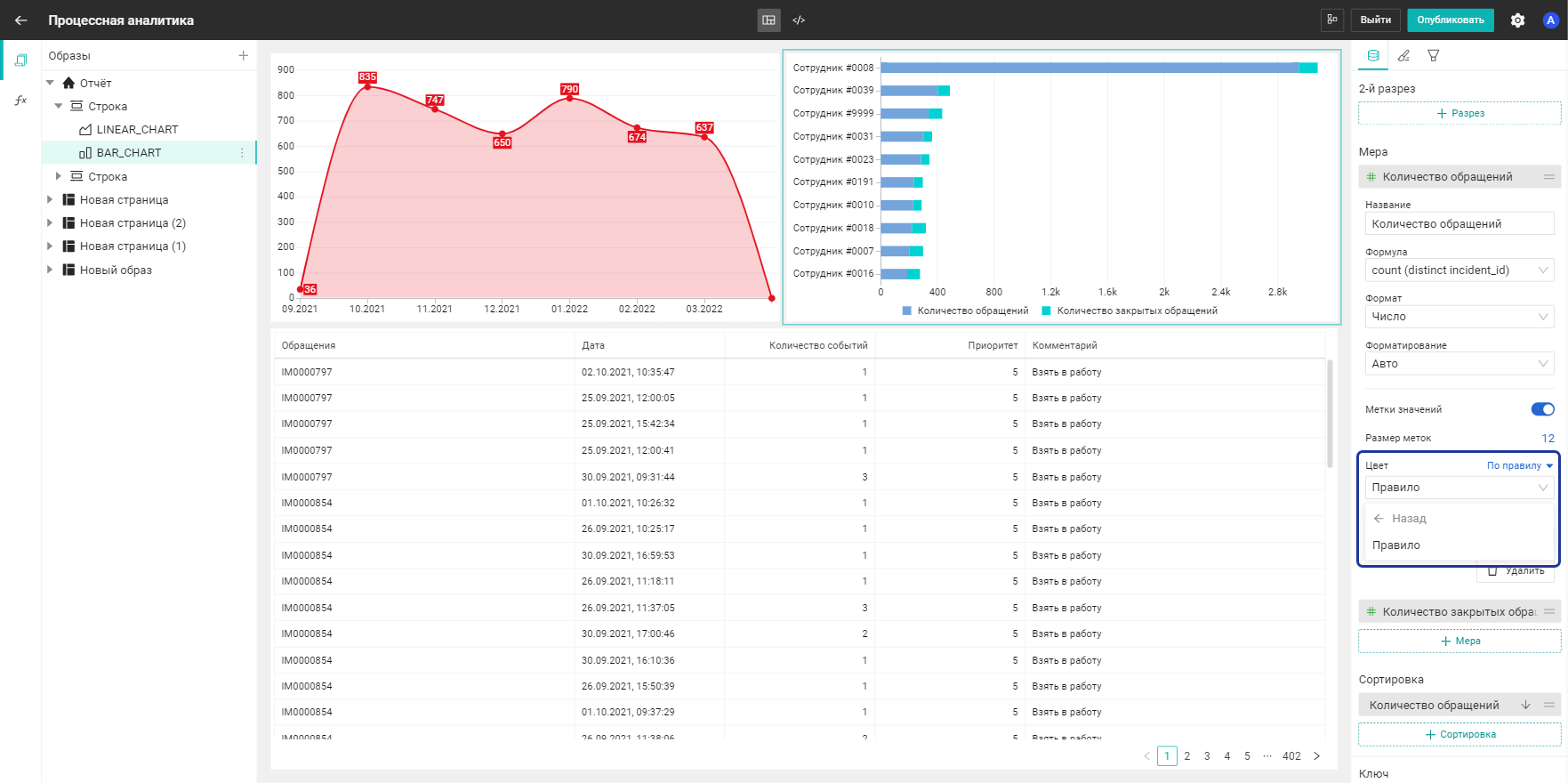The height and width of the screenshot is (783, 1568).
Task: Expand Новый образ node
Action: tap(50, 270)
